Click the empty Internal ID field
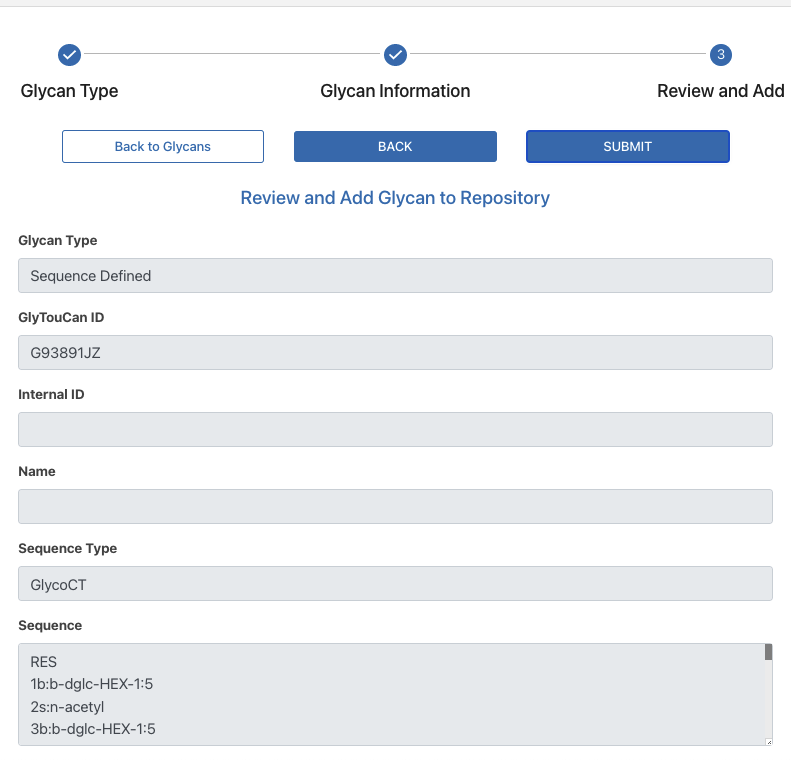The height and width of the screenshot is (760, 791). click(x=395, y=430)
